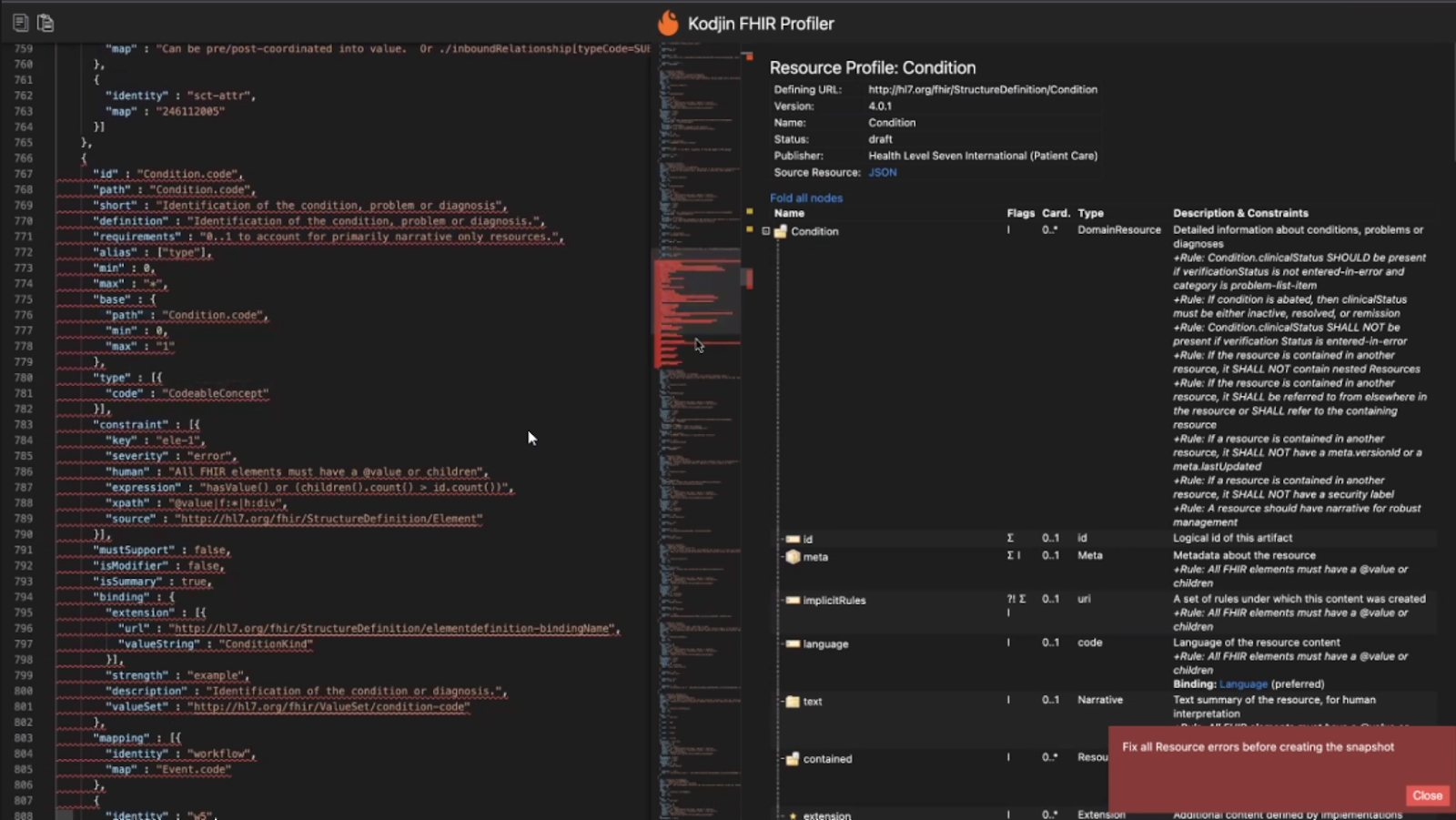
Task: Click the uri type cell for implicitRules
Action: 1084,599
